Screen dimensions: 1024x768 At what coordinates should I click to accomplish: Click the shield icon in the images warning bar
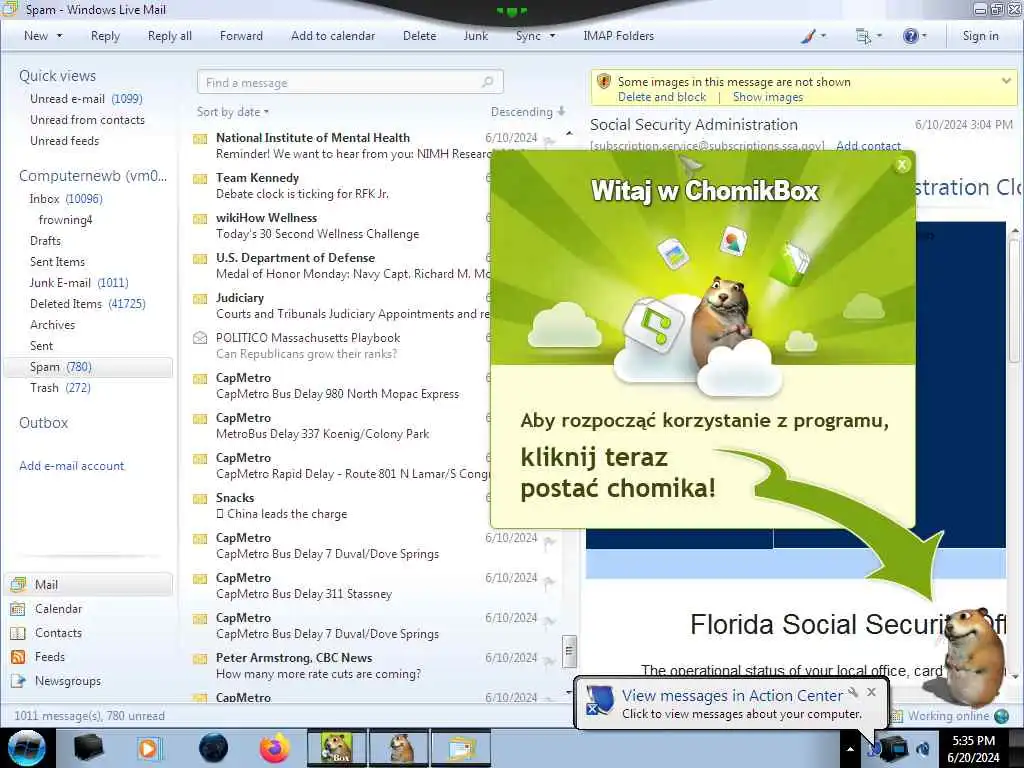coord(603,82)
